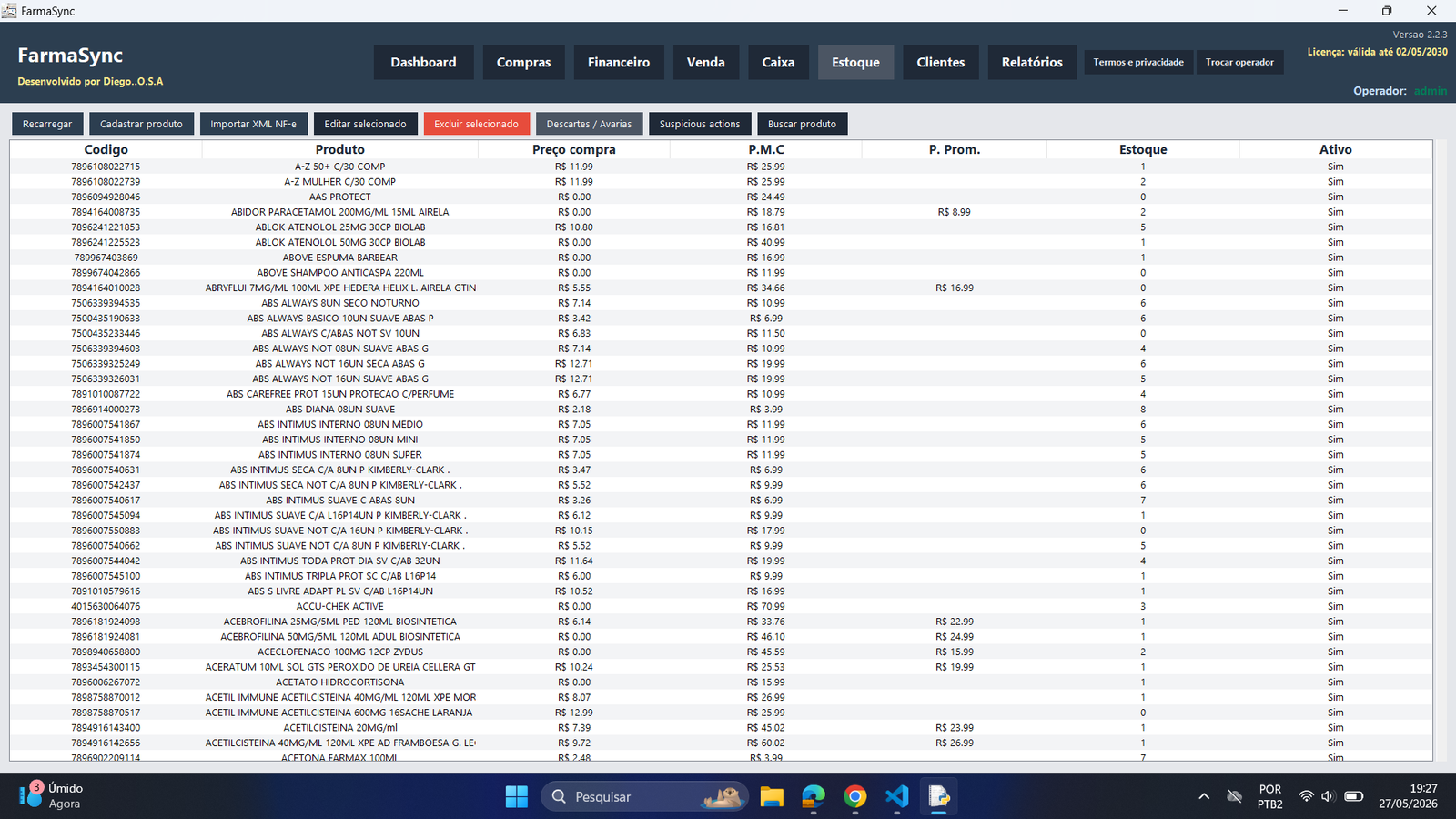Open Windows Start menu
The height and width of the screenshot is (819, 1456).
(x=517, y=796)
